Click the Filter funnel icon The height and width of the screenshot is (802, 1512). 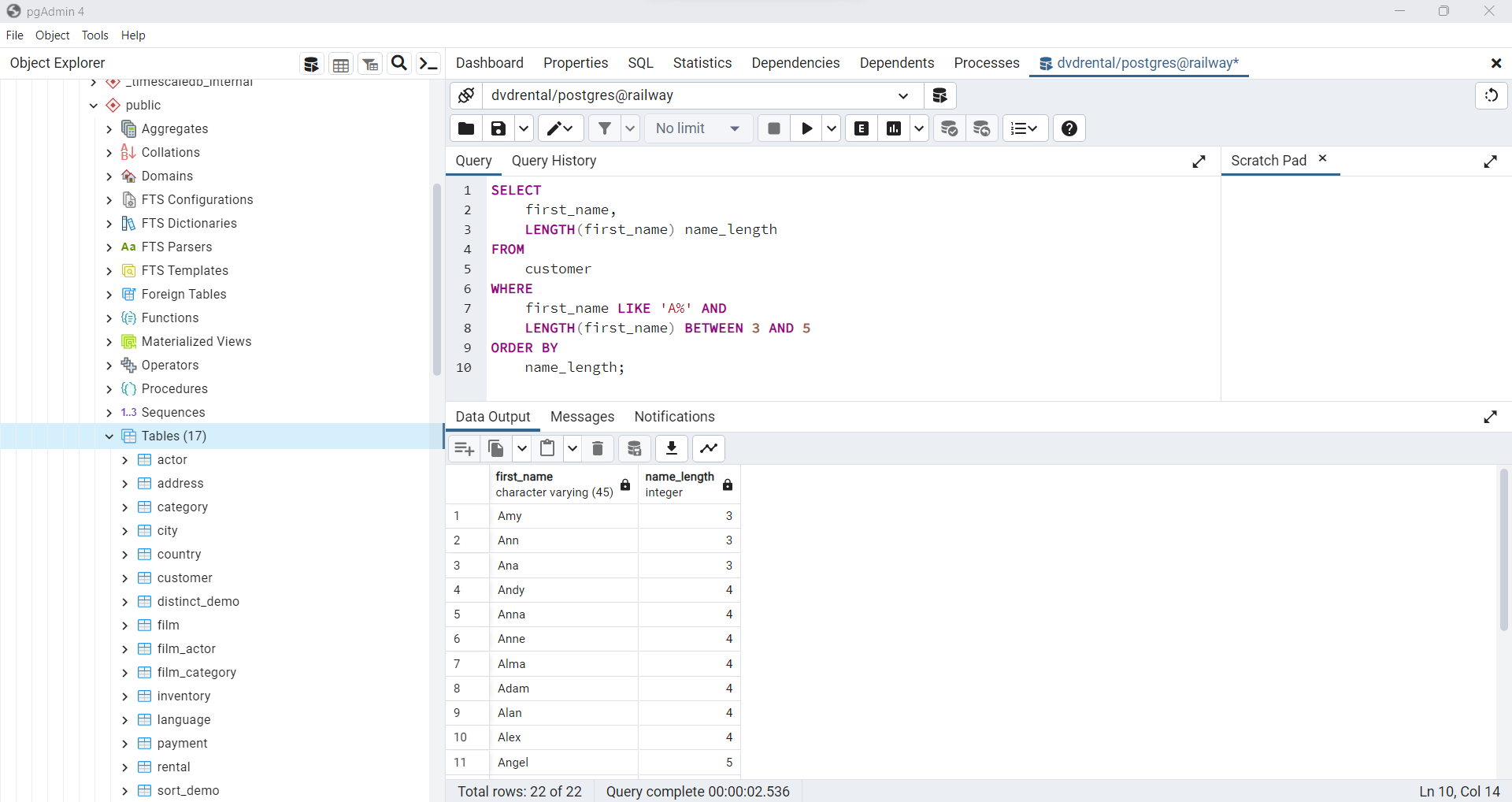point(605,128)
